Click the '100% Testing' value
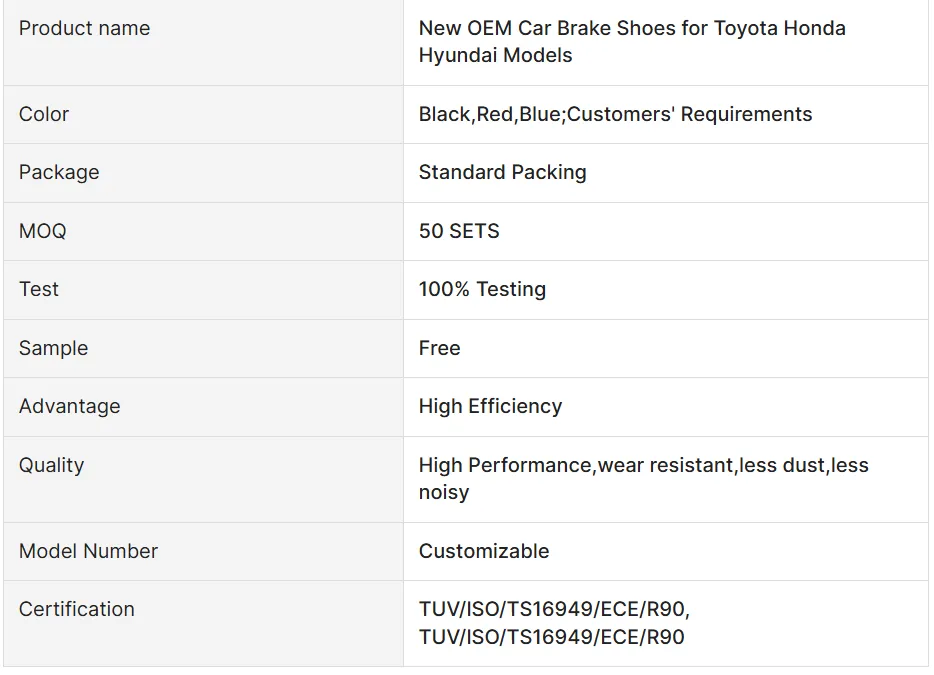 click(x=482, y=289)
